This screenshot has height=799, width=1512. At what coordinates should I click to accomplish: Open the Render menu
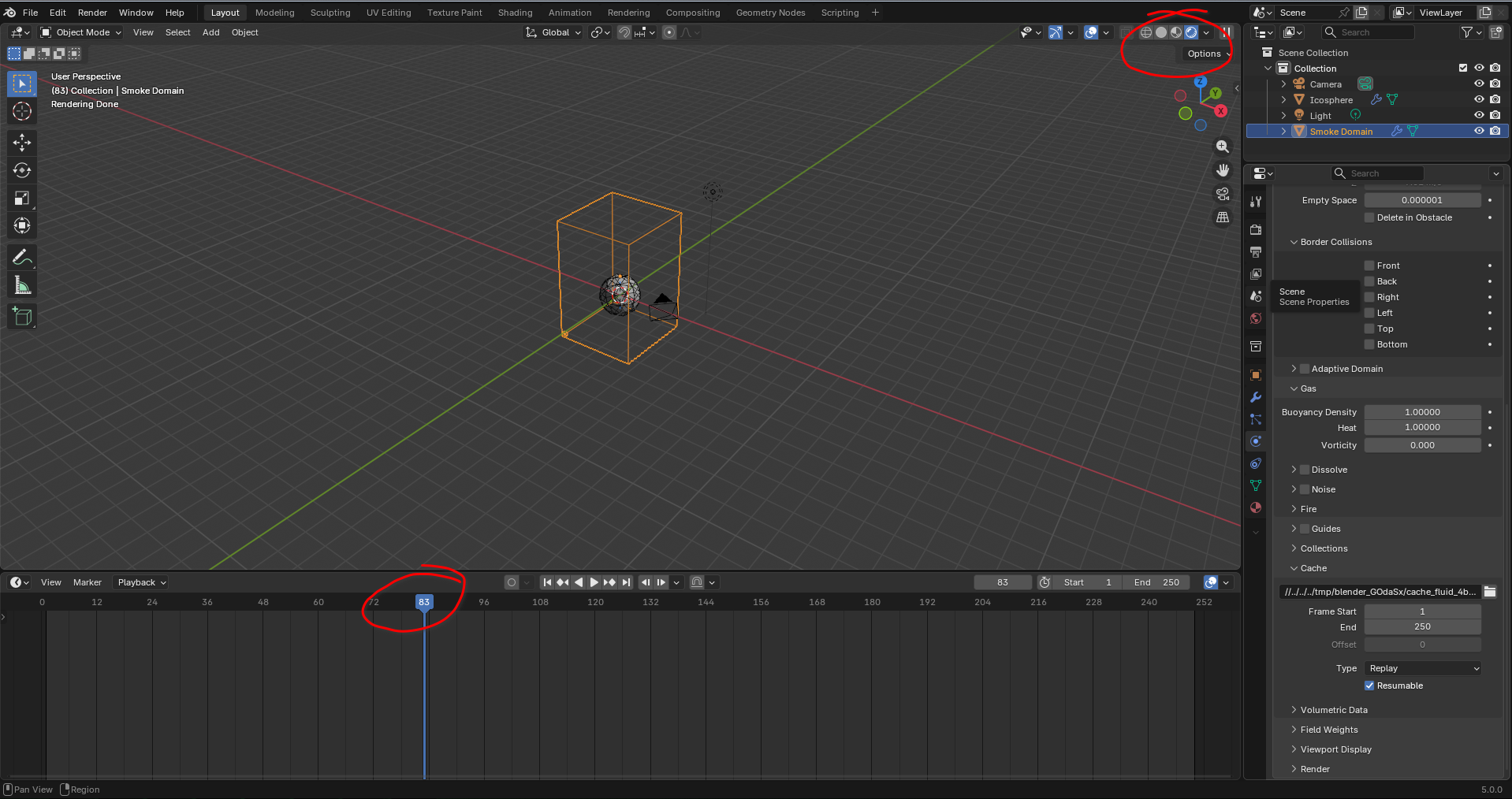point(92,13)
